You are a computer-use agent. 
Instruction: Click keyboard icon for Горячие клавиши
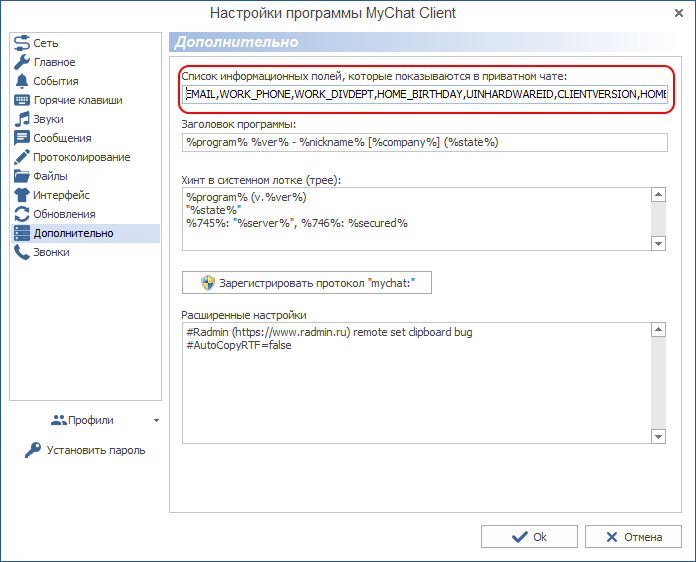click(x=22, y=100)
